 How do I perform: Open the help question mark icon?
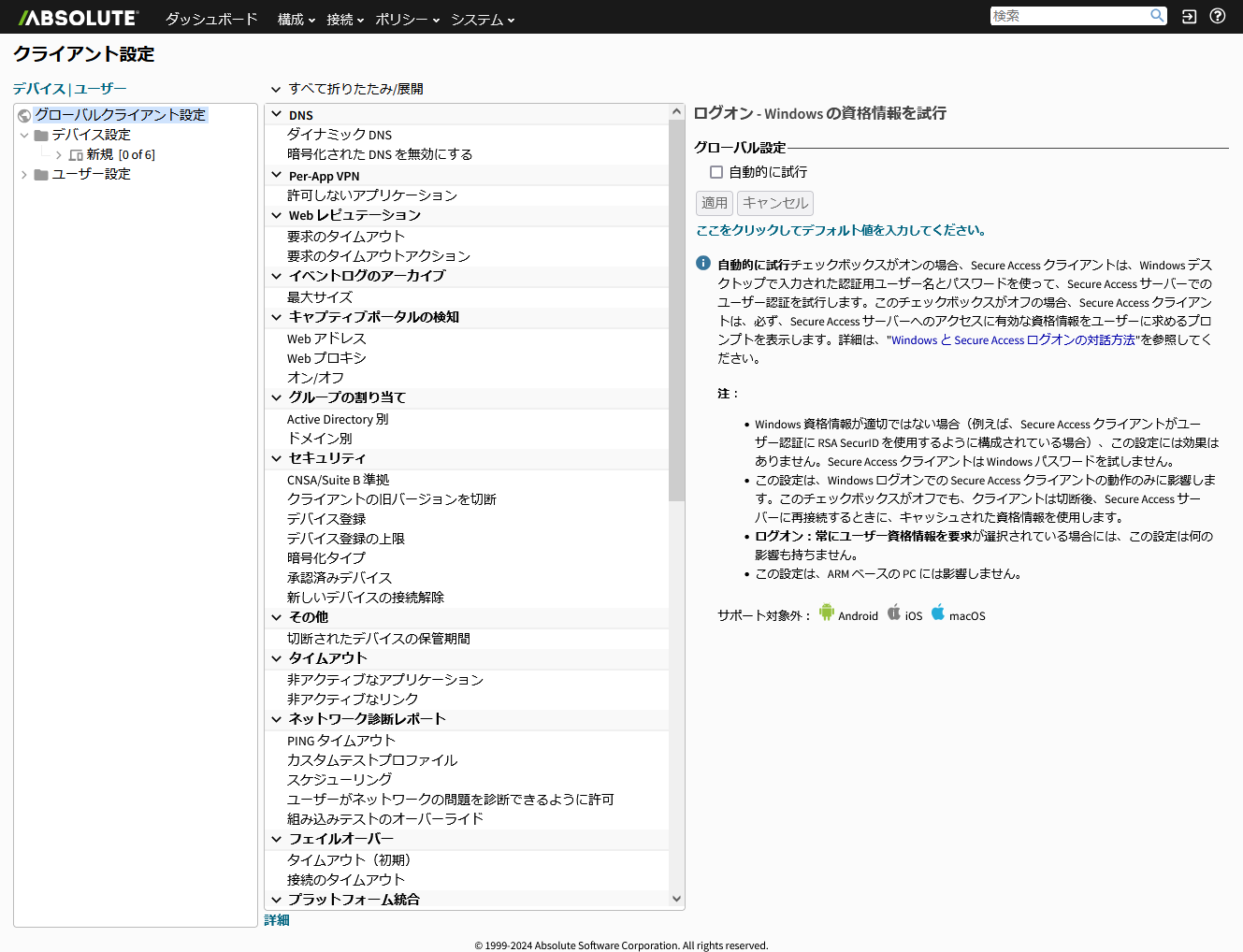tap(1218, 16)
